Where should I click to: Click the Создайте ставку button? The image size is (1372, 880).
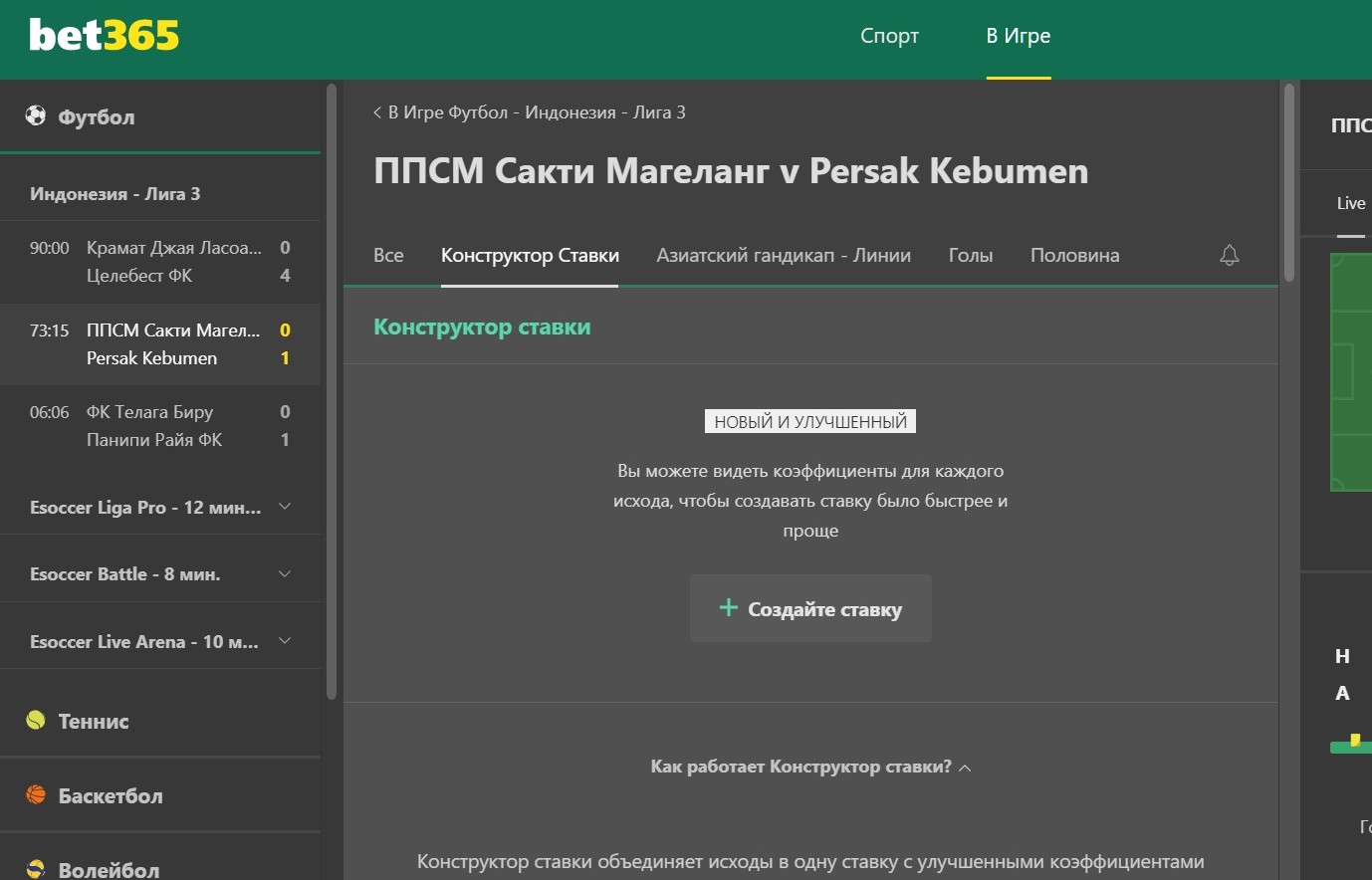click(x=810, y=608)
